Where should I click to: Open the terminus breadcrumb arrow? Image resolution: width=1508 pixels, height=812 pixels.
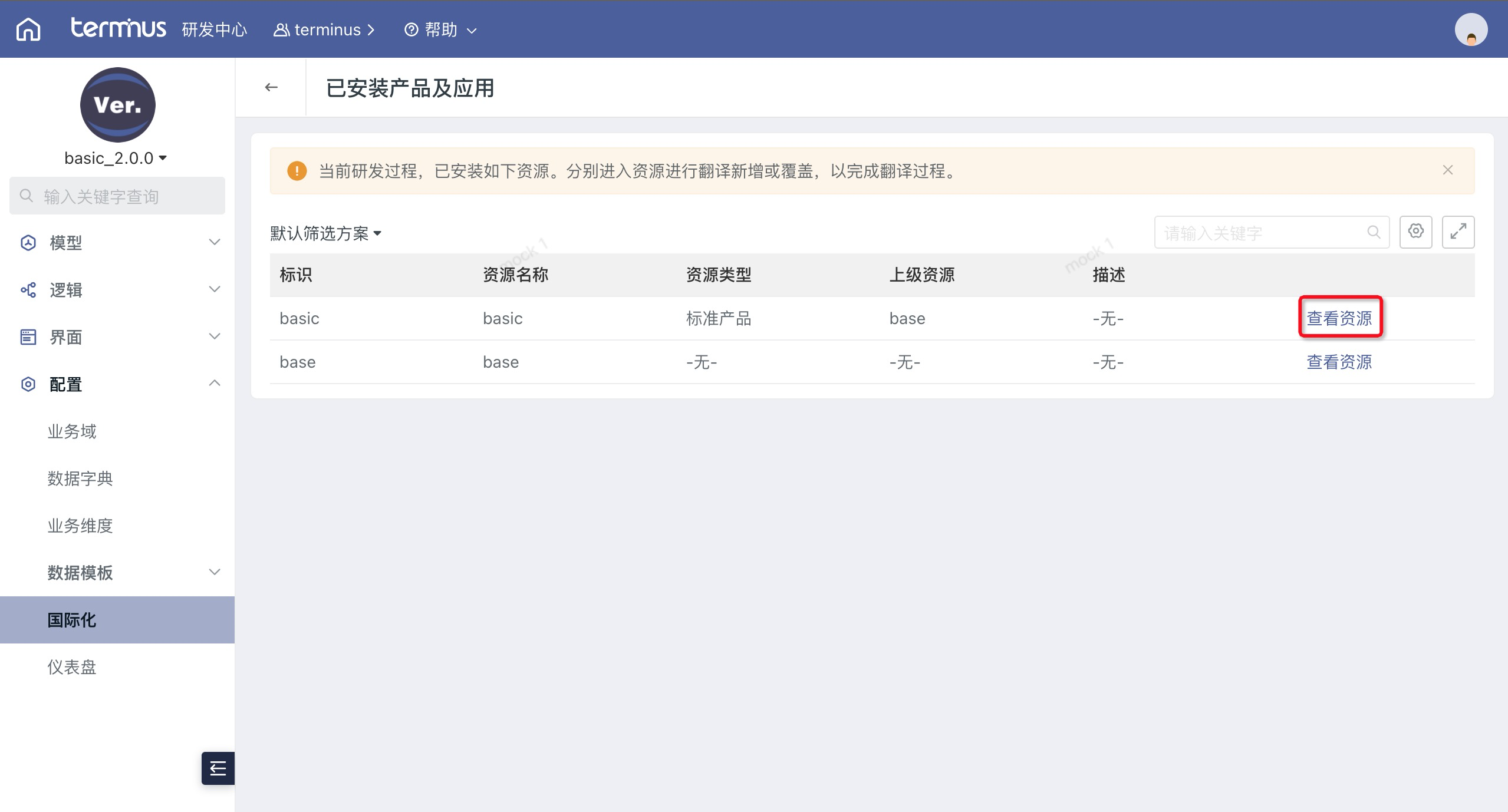371,29
